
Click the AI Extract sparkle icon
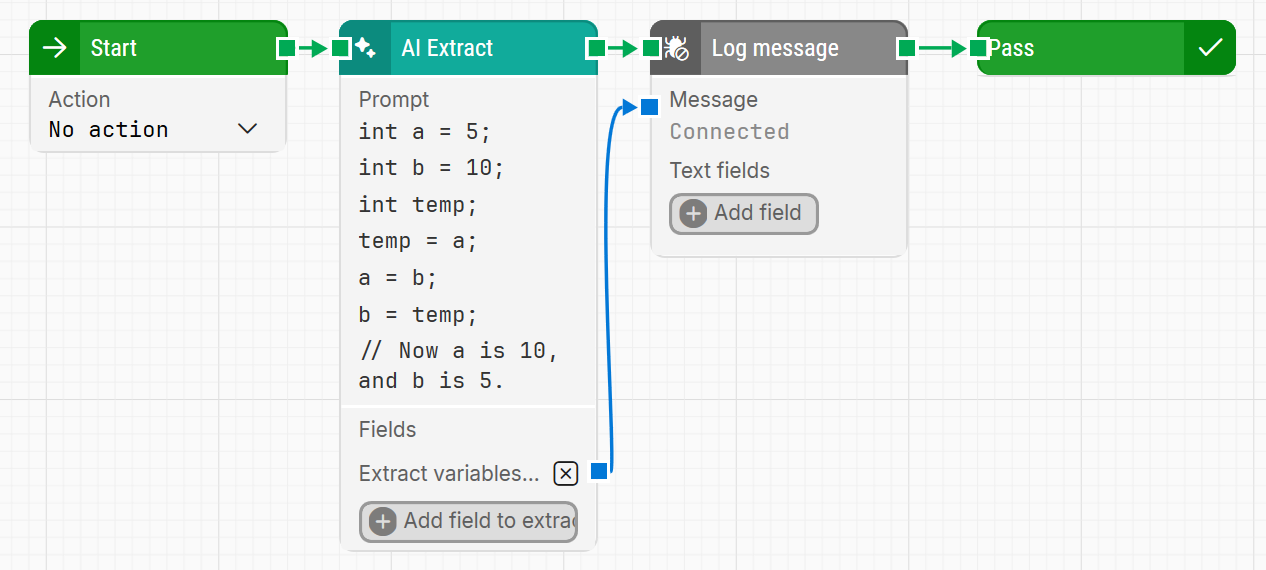click(366, 48)
